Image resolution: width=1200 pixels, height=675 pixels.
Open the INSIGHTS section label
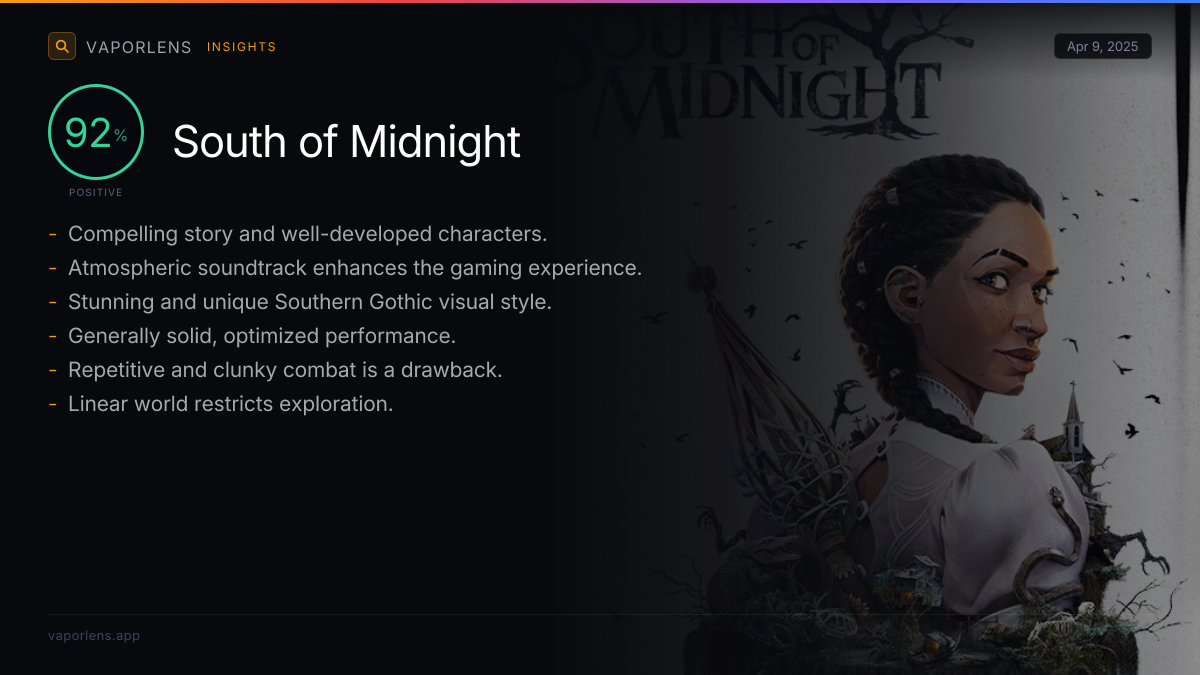click(241, 47)
